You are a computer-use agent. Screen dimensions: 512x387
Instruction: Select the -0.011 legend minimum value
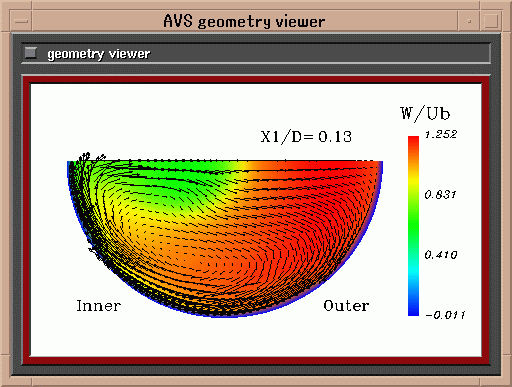(x=445, y=315)
